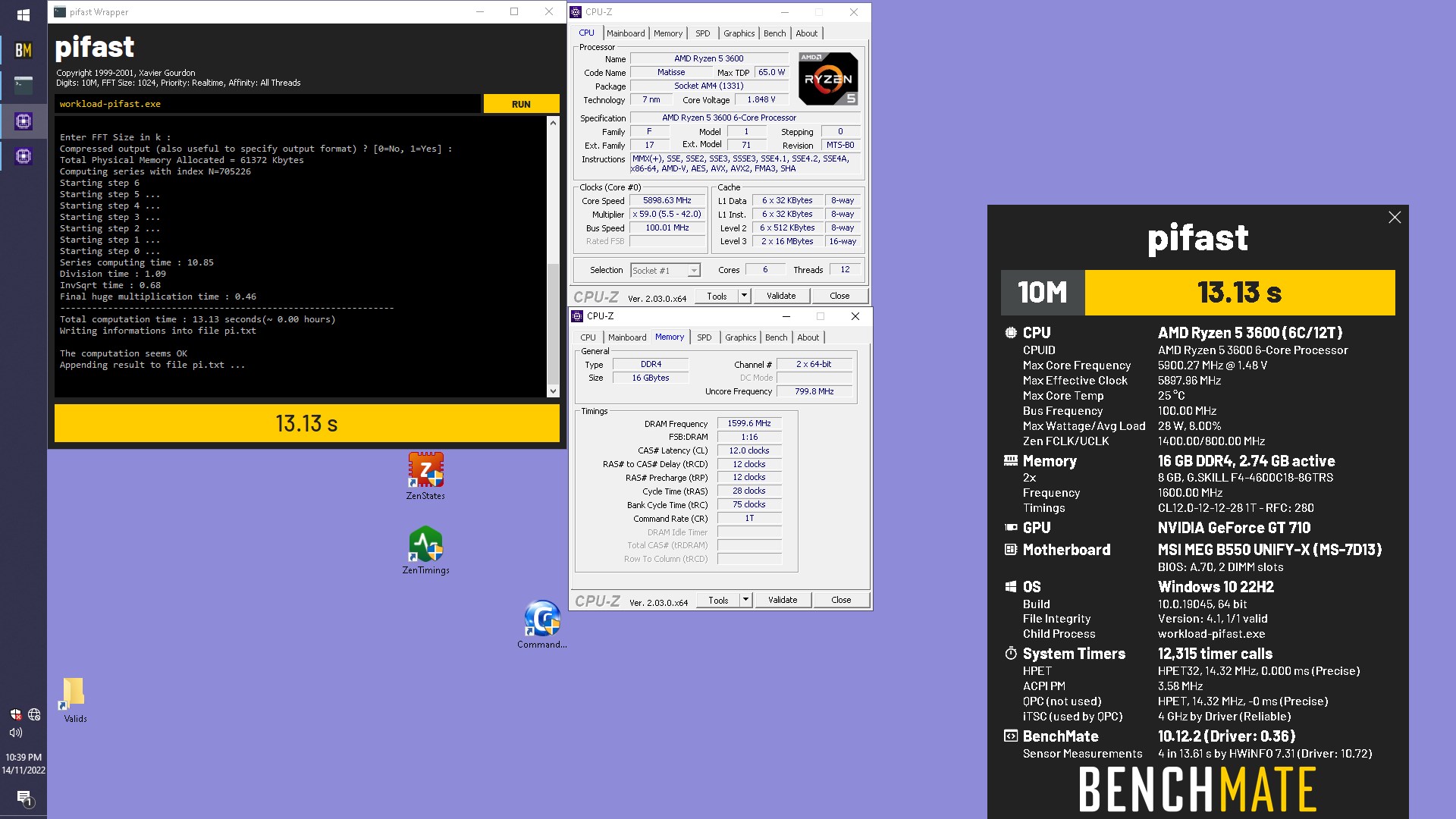The width and height of the screenshot is (1456, 819).
Task: Expand Tools dropdown arrow in lower CPU-Z
Action: tap(745, 600)
